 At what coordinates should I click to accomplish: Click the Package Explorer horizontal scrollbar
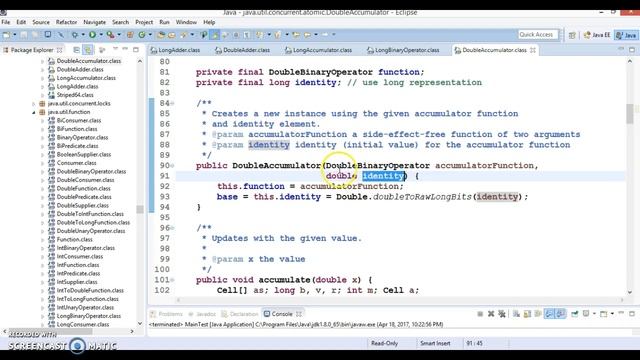click(x=69, y=331)
